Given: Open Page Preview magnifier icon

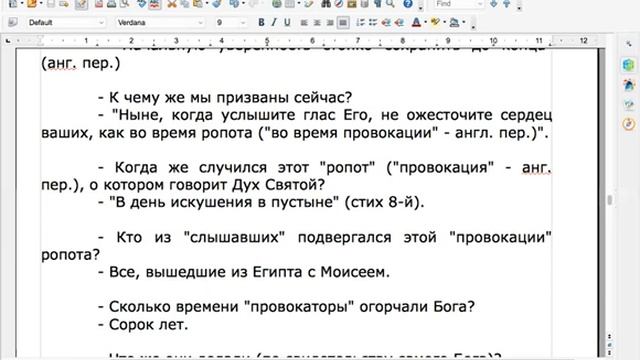Looking at the screenshot, I should (124, 4).
